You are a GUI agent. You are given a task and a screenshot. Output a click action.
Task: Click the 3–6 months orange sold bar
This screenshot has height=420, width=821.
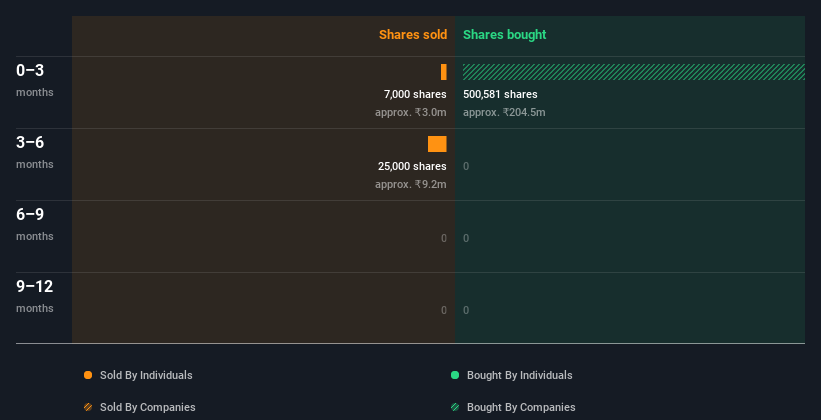pyautogui.click(x=437, y=144)
